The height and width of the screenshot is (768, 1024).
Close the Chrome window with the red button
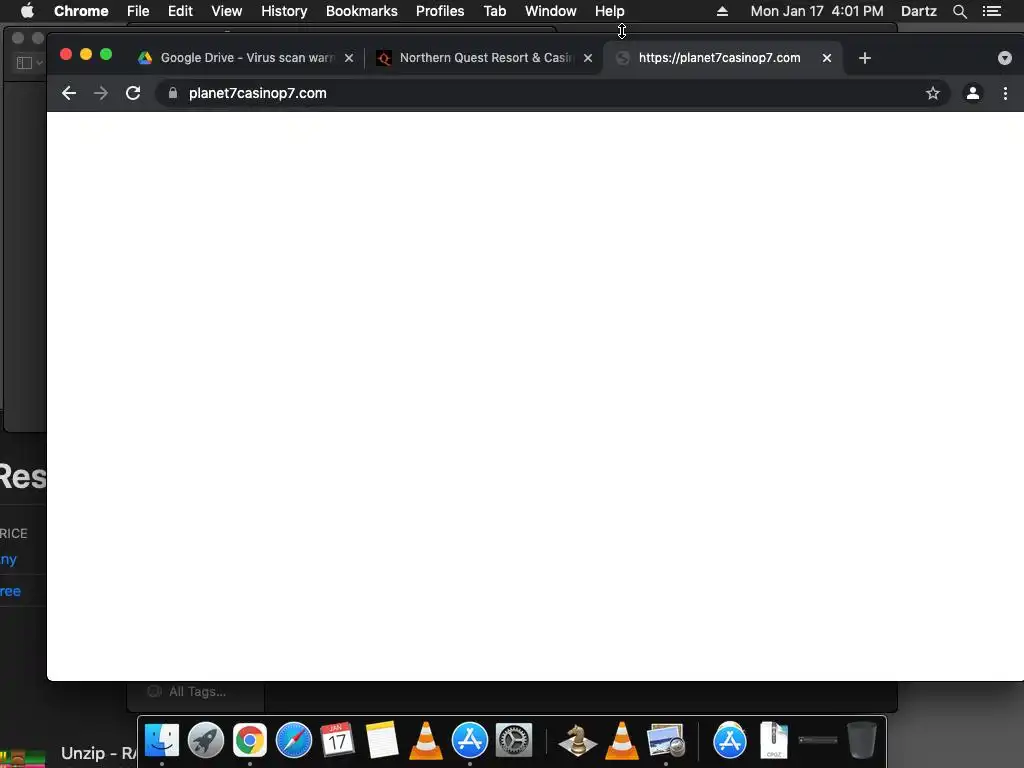[x=66, y=54]
